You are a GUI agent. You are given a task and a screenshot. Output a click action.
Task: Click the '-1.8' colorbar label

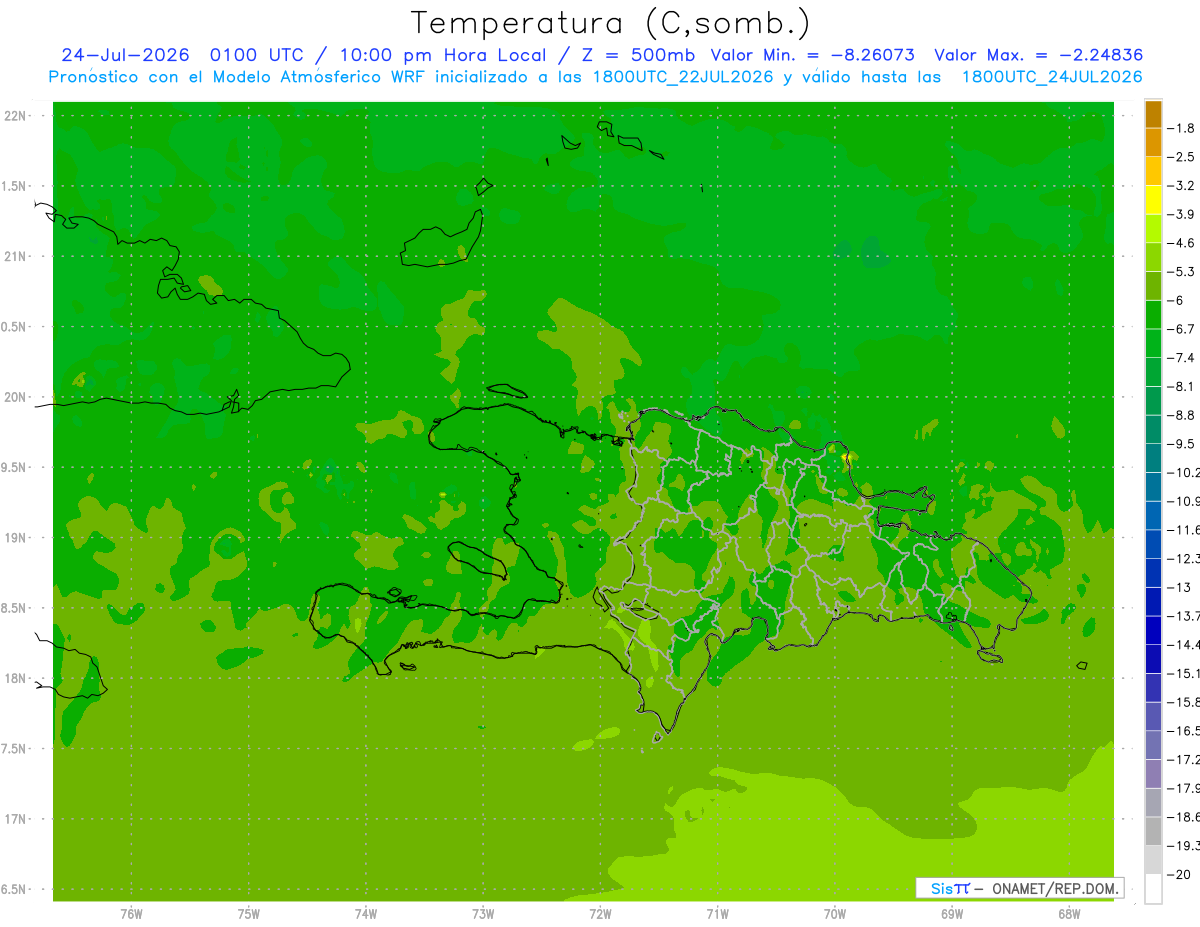pyautogui.click(x=1182, y=128)
